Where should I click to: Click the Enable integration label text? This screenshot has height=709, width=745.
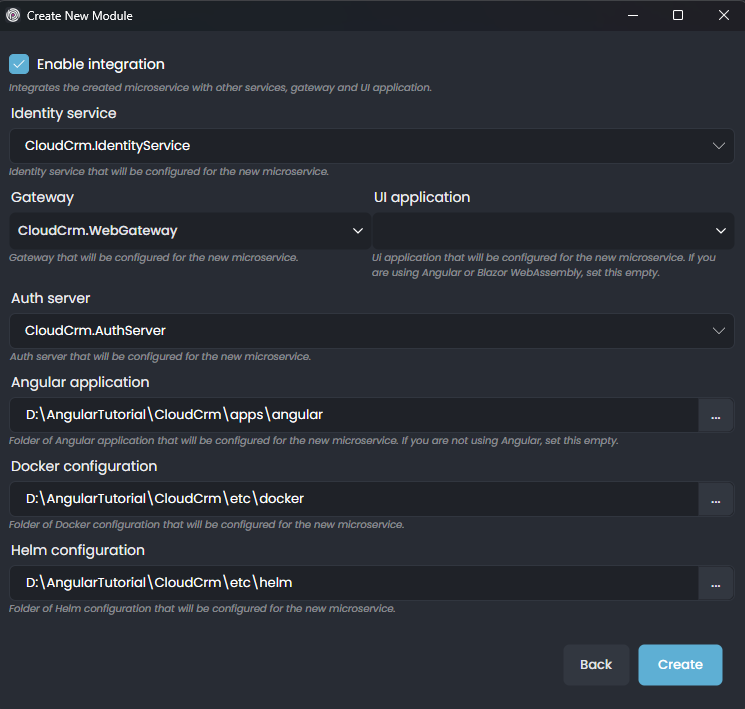coord(101,64)
